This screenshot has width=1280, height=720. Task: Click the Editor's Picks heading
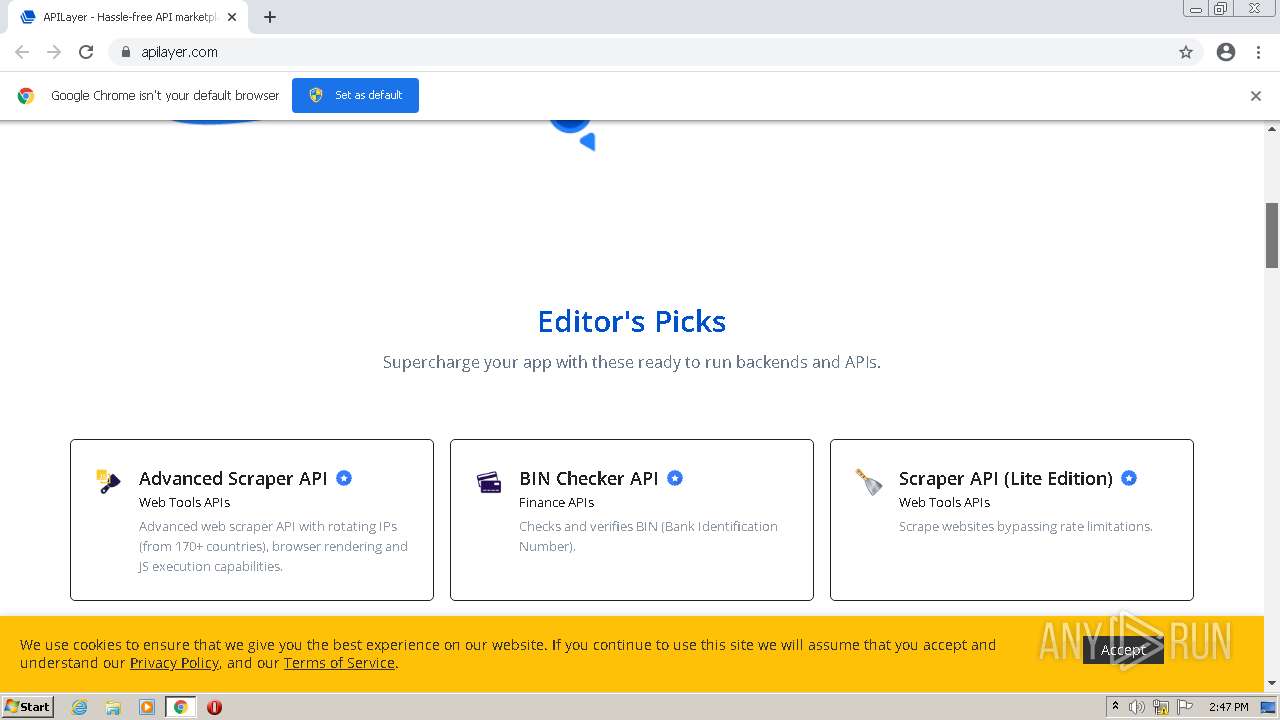[632, 321]
